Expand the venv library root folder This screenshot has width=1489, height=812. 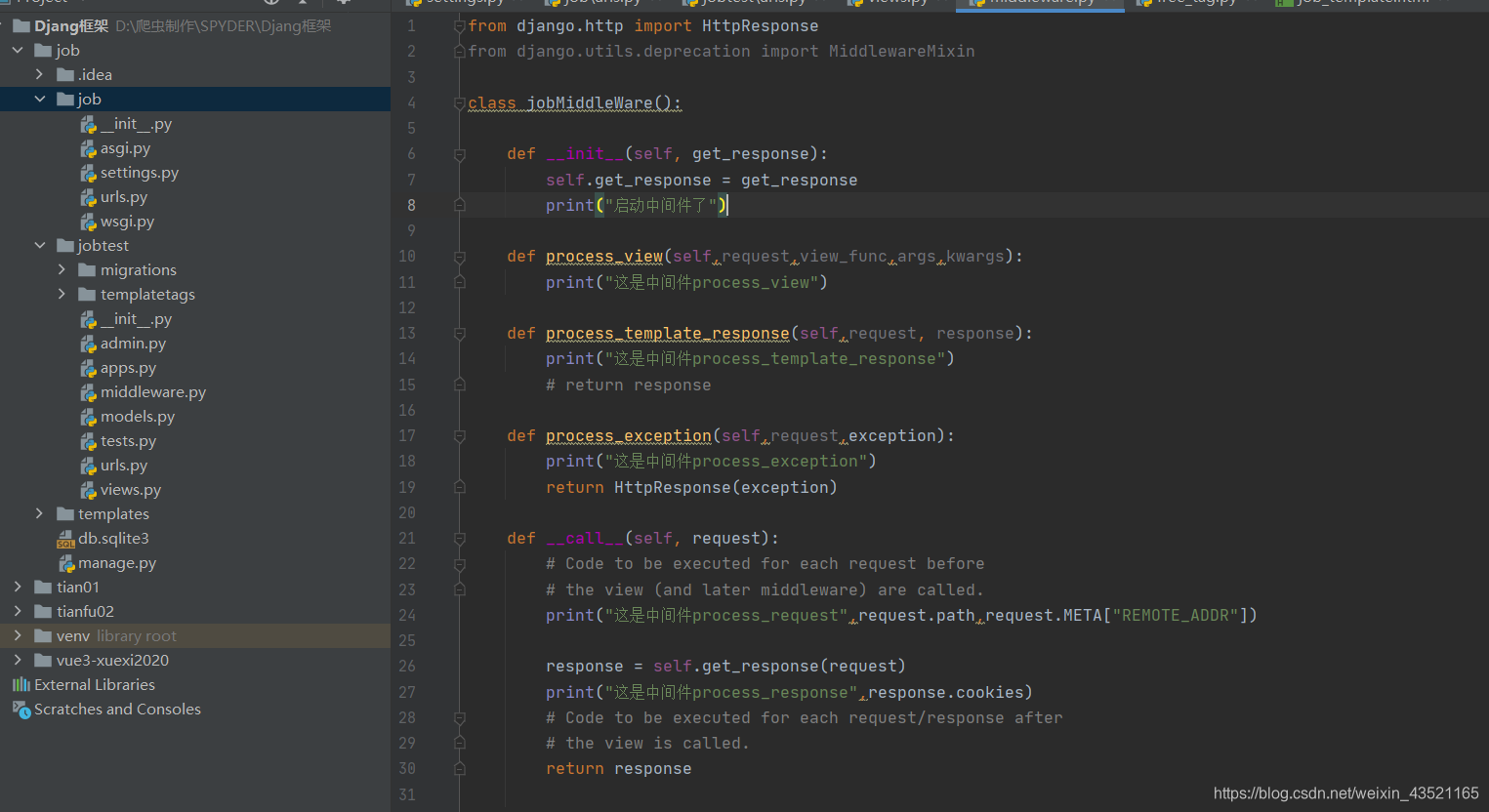click(x=18, y=635)
